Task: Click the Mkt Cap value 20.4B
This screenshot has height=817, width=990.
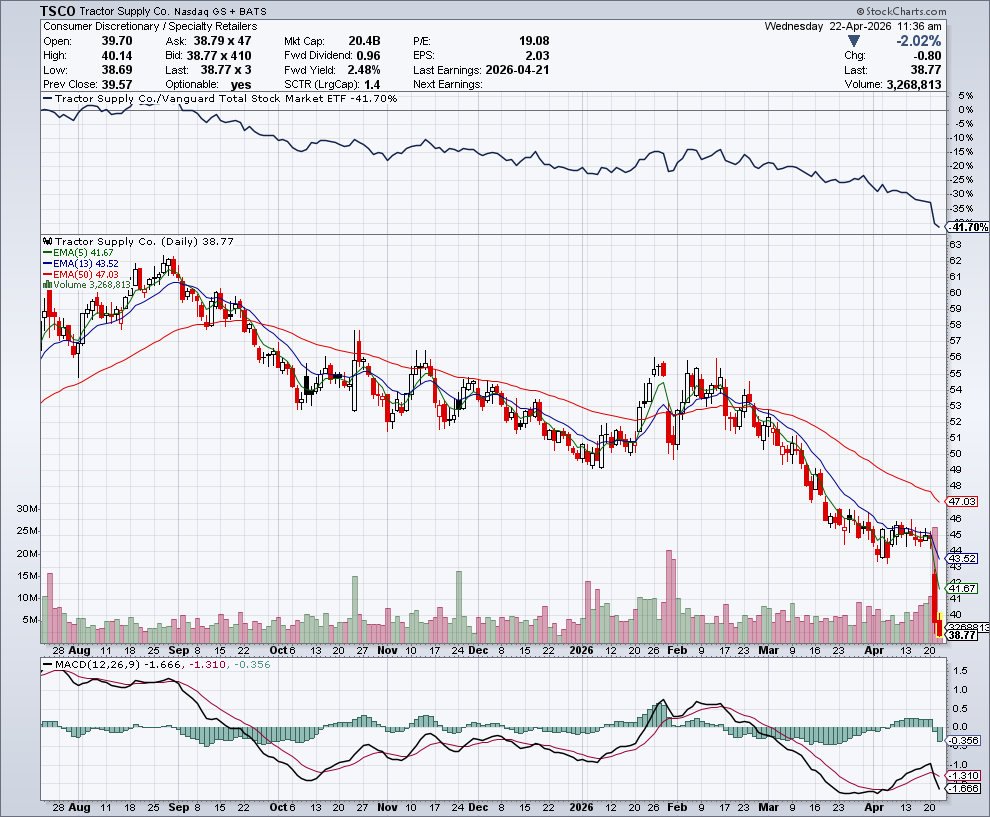Action: [364, 41]
